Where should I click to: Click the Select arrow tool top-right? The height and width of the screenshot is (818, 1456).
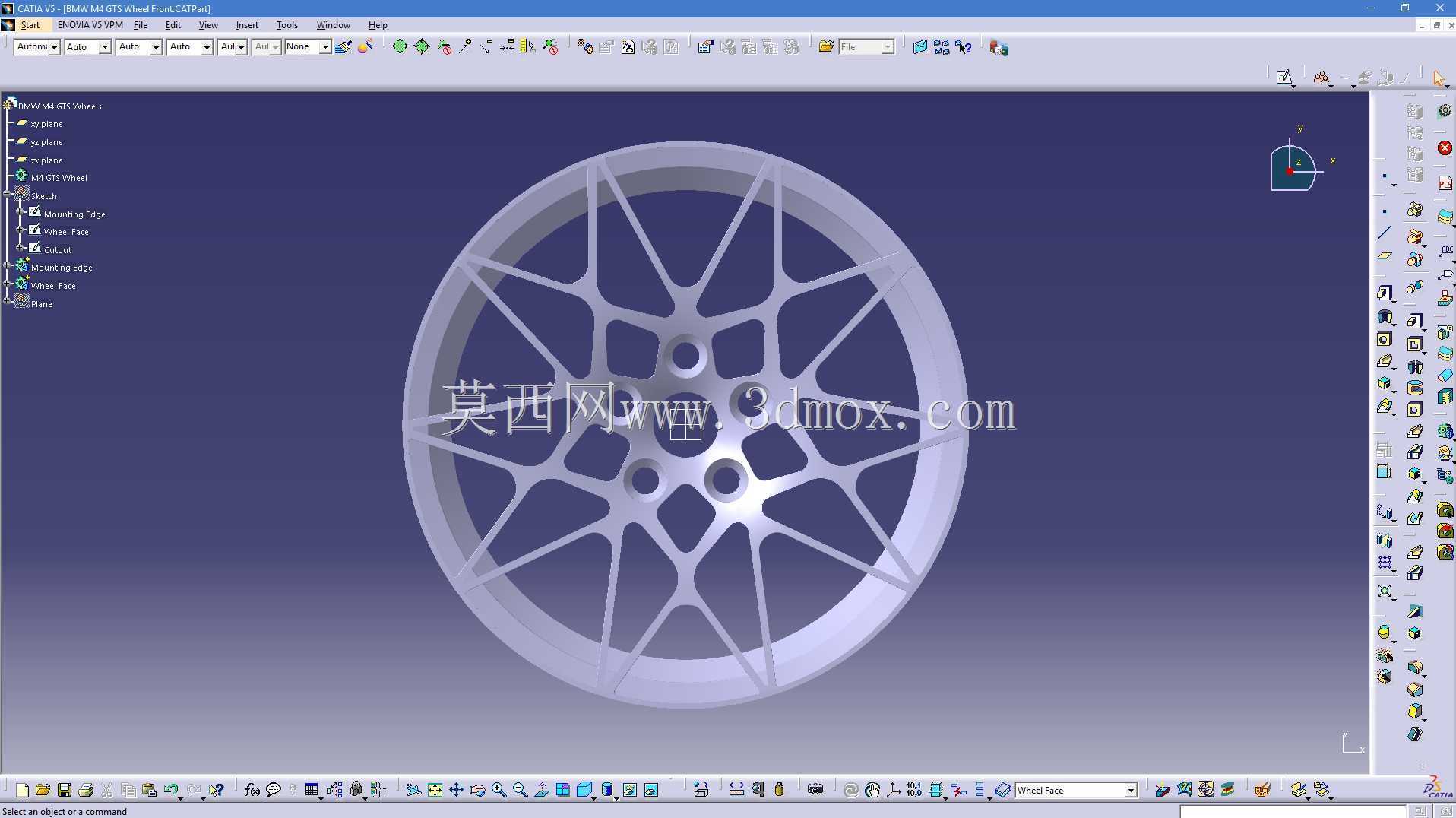click(1439, 78)
